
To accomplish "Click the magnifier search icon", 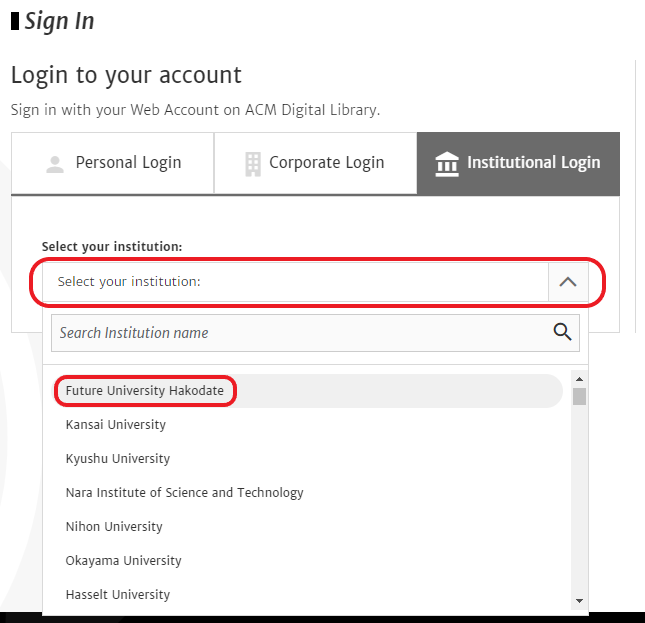I will (x=562, y=332).
